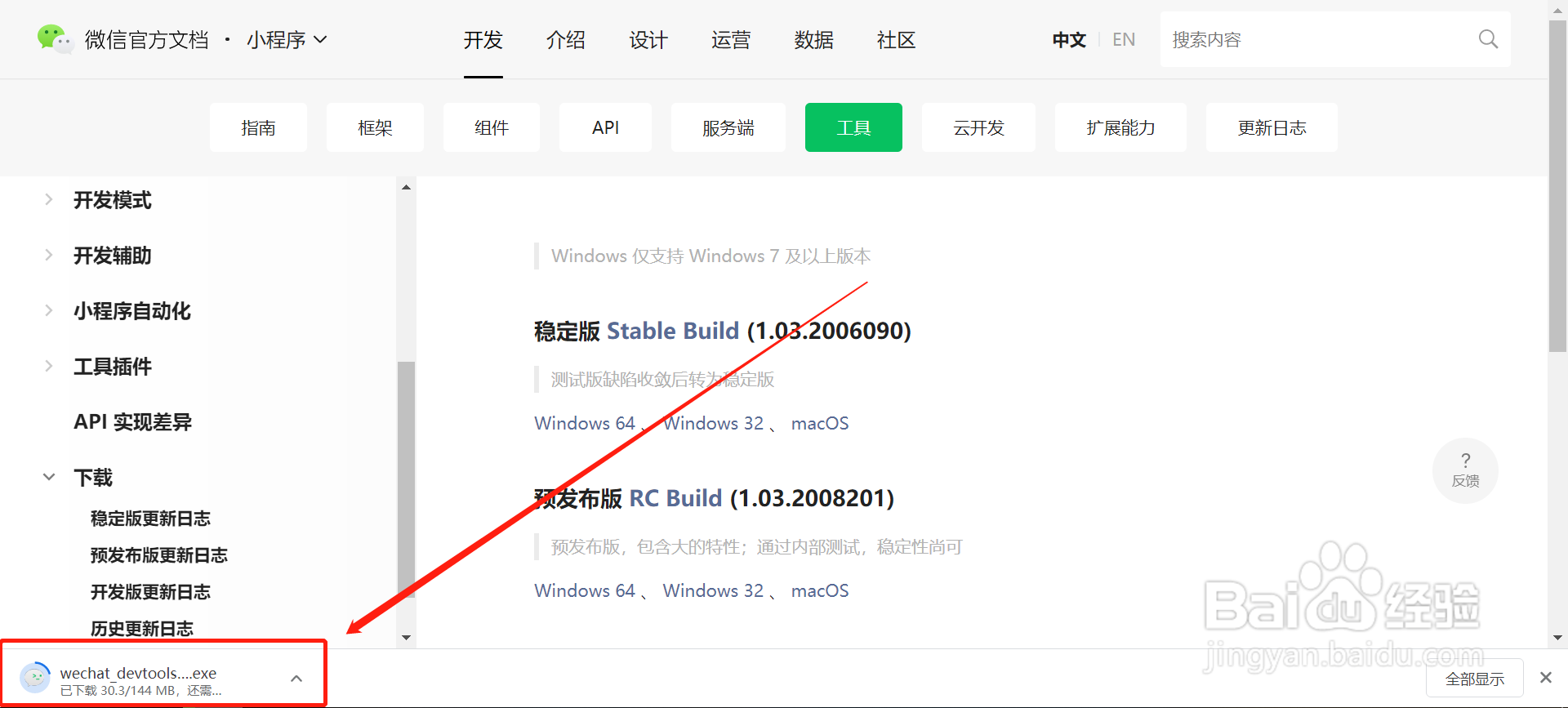Switch to the 指南 tab

pos(258,127)
